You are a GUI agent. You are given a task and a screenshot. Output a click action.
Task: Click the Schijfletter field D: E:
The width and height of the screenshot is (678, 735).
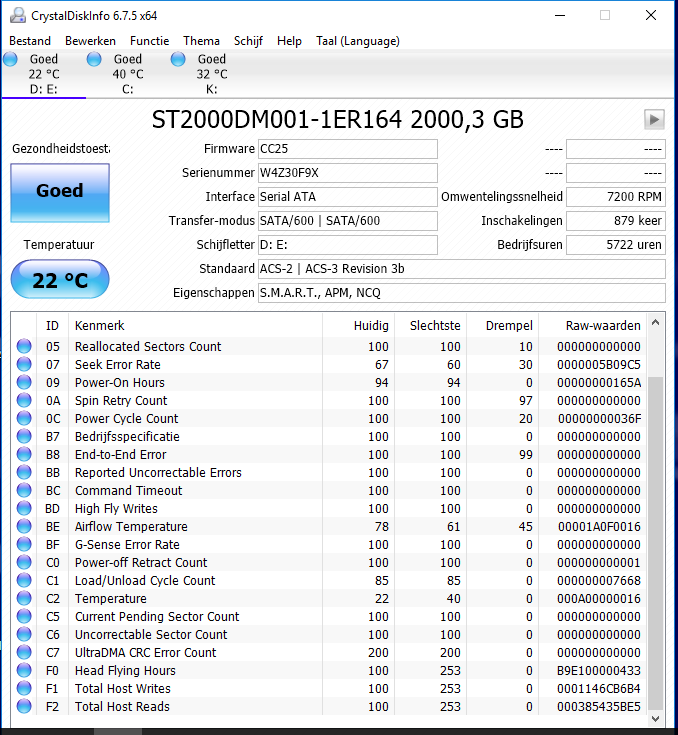click(347, 245)
